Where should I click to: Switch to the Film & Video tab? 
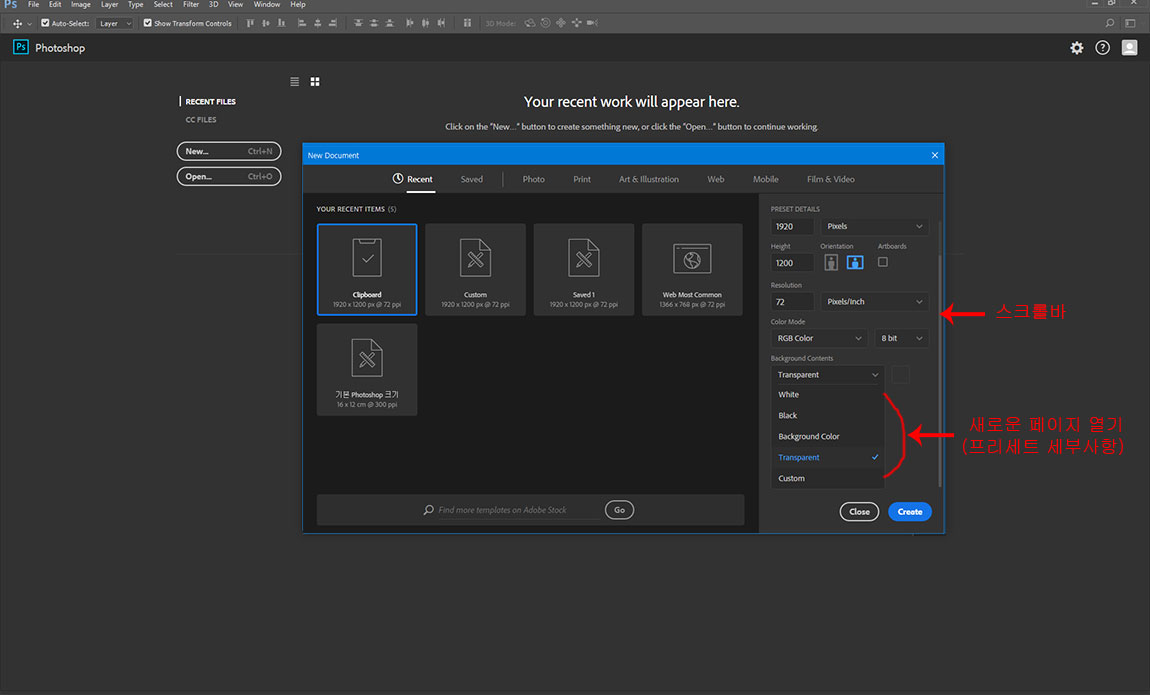831,179
